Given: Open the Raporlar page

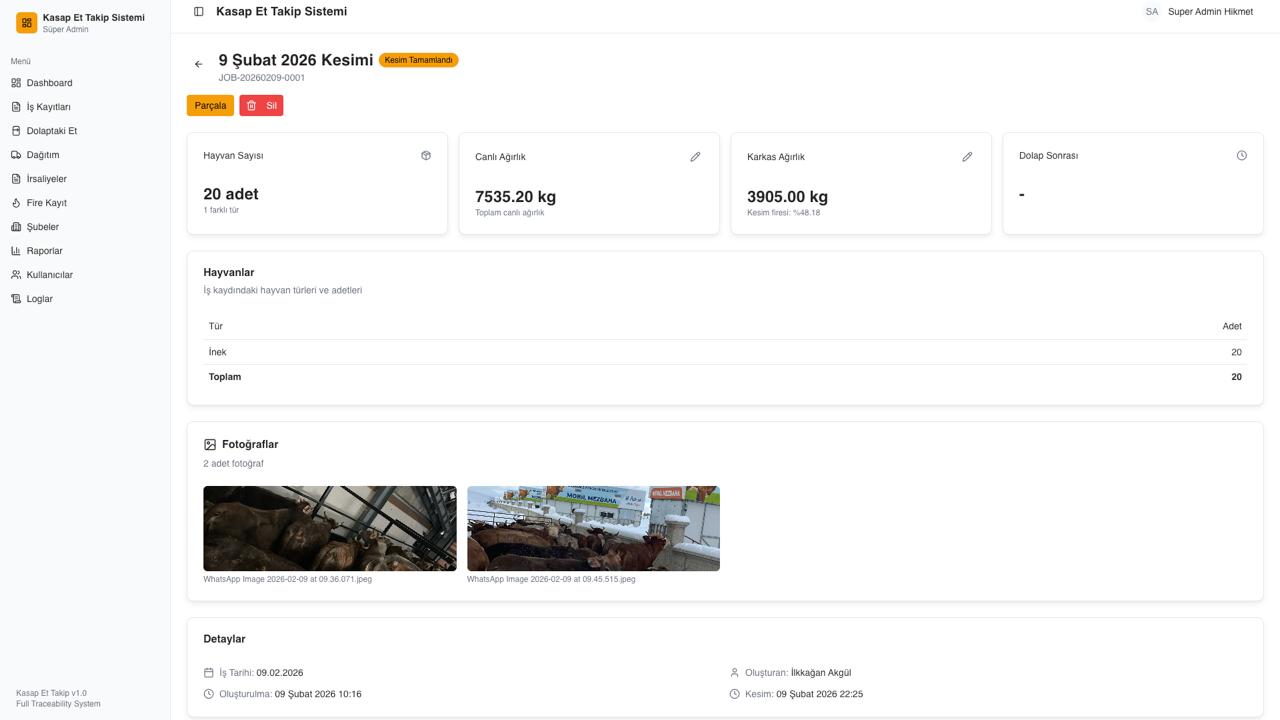Looking at the screenshot, I should click(44, 251).
